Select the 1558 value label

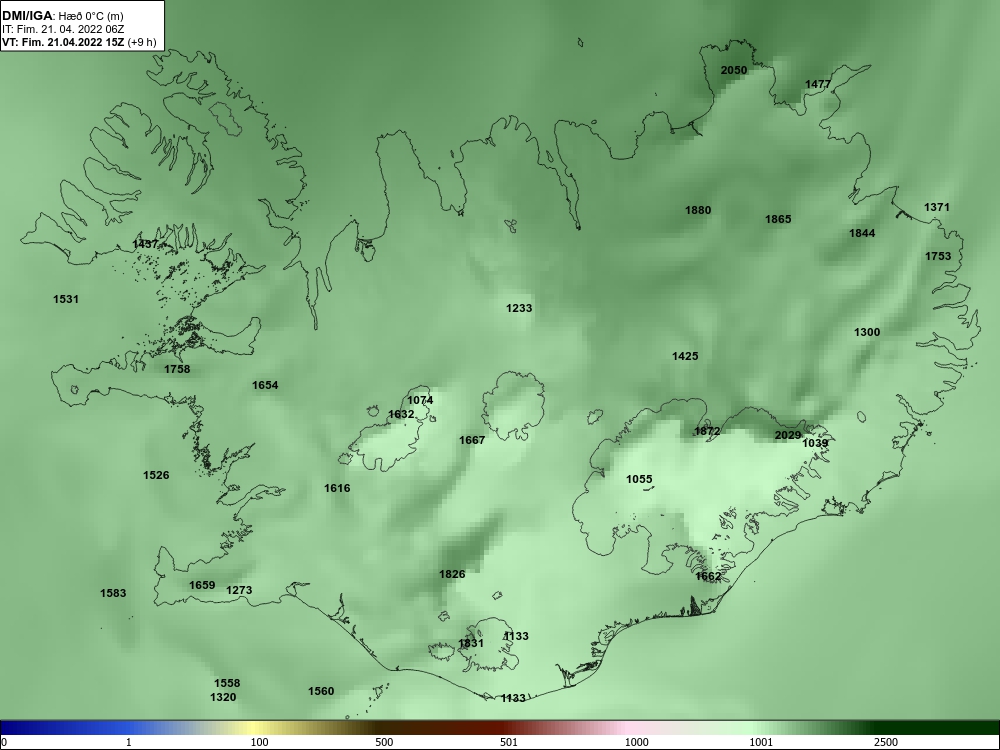pyautogui.click(x=226, y=684)
